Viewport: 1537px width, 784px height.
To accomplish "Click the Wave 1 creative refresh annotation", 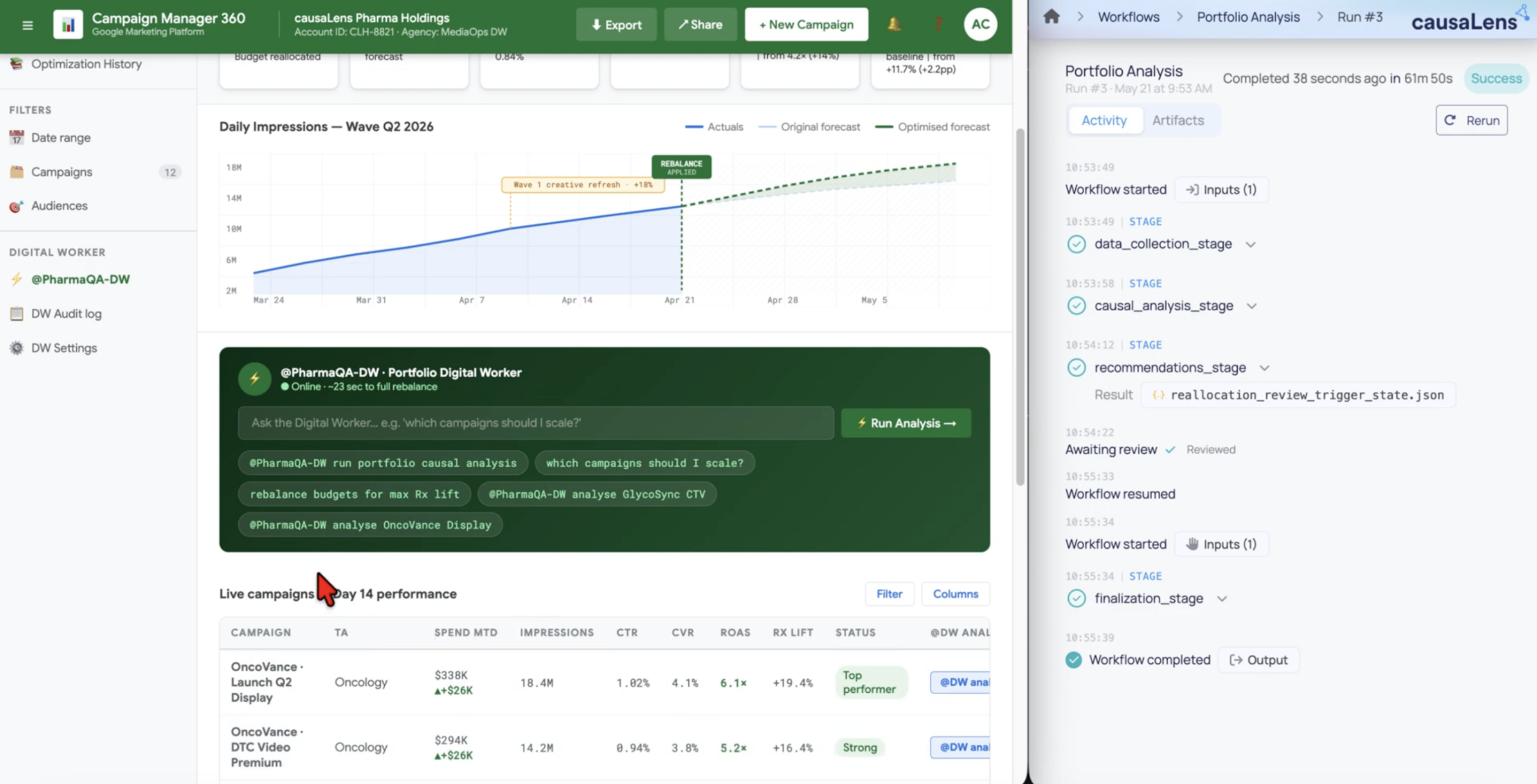I will pos(583,185).
